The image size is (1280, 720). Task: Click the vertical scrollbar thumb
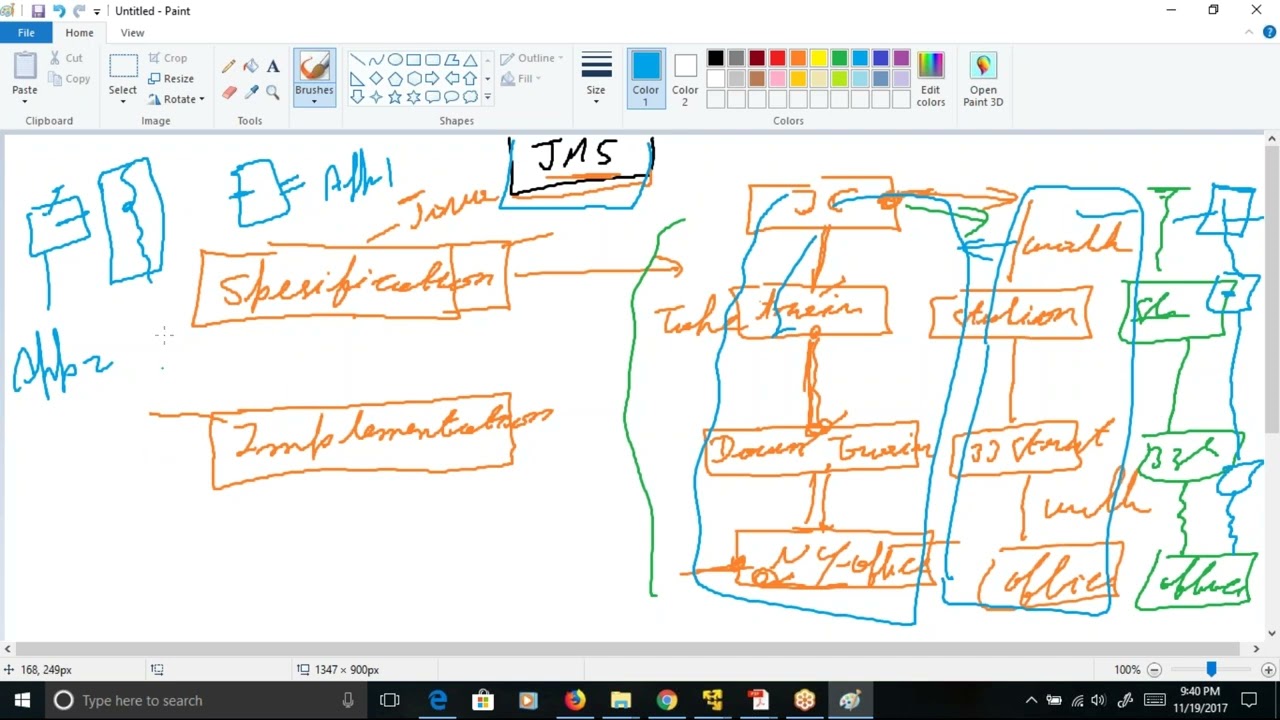point(1272,290)
